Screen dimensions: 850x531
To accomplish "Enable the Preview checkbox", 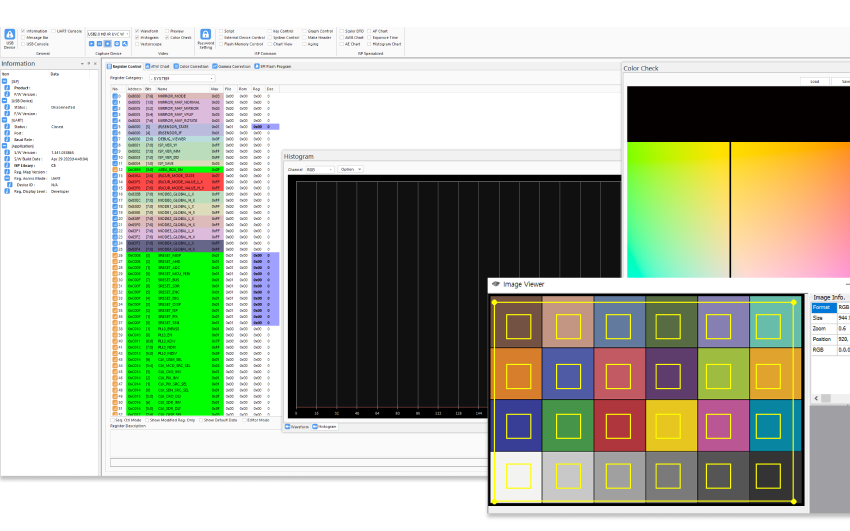I will pyautogui.click(x=167, y=31).
